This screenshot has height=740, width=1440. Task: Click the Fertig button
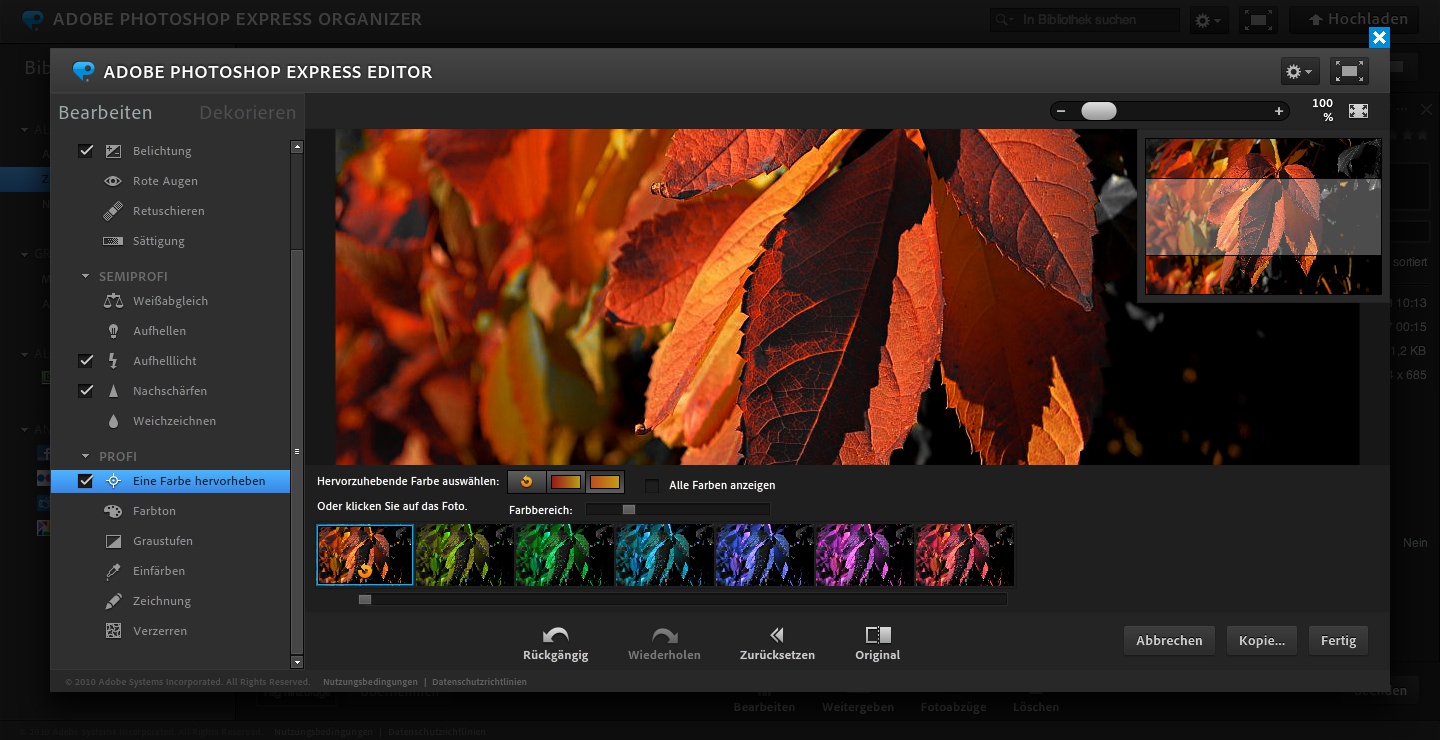(1338, 640)
